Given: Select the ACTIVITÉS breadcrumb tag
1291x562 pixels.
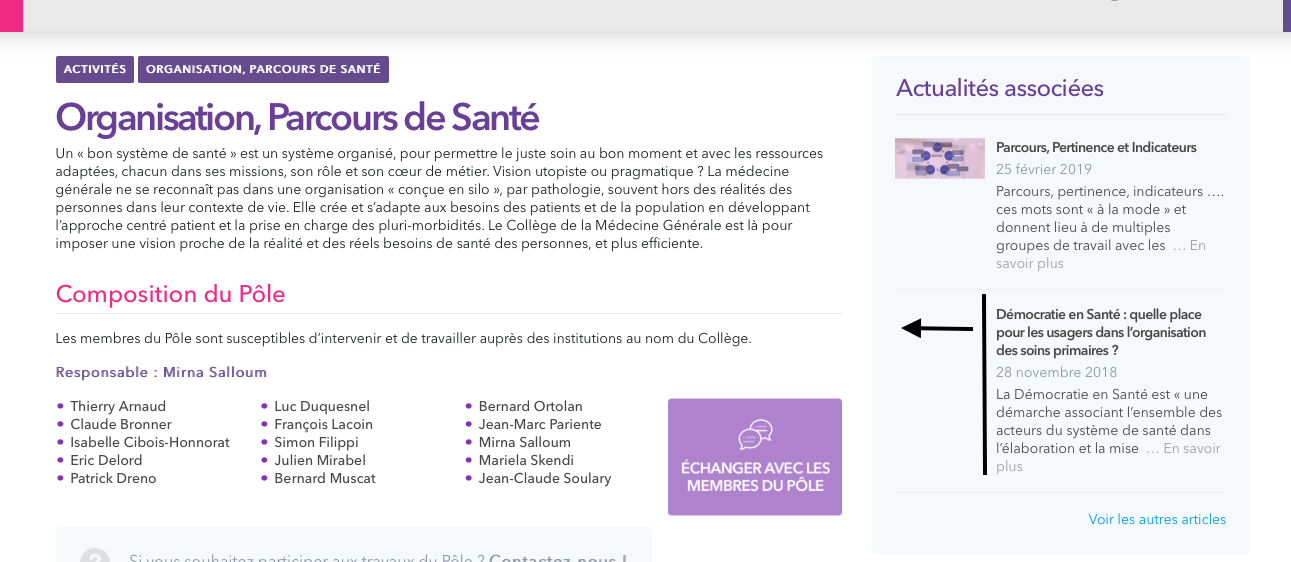Looking at the screenshot, I should coord(95,69).
